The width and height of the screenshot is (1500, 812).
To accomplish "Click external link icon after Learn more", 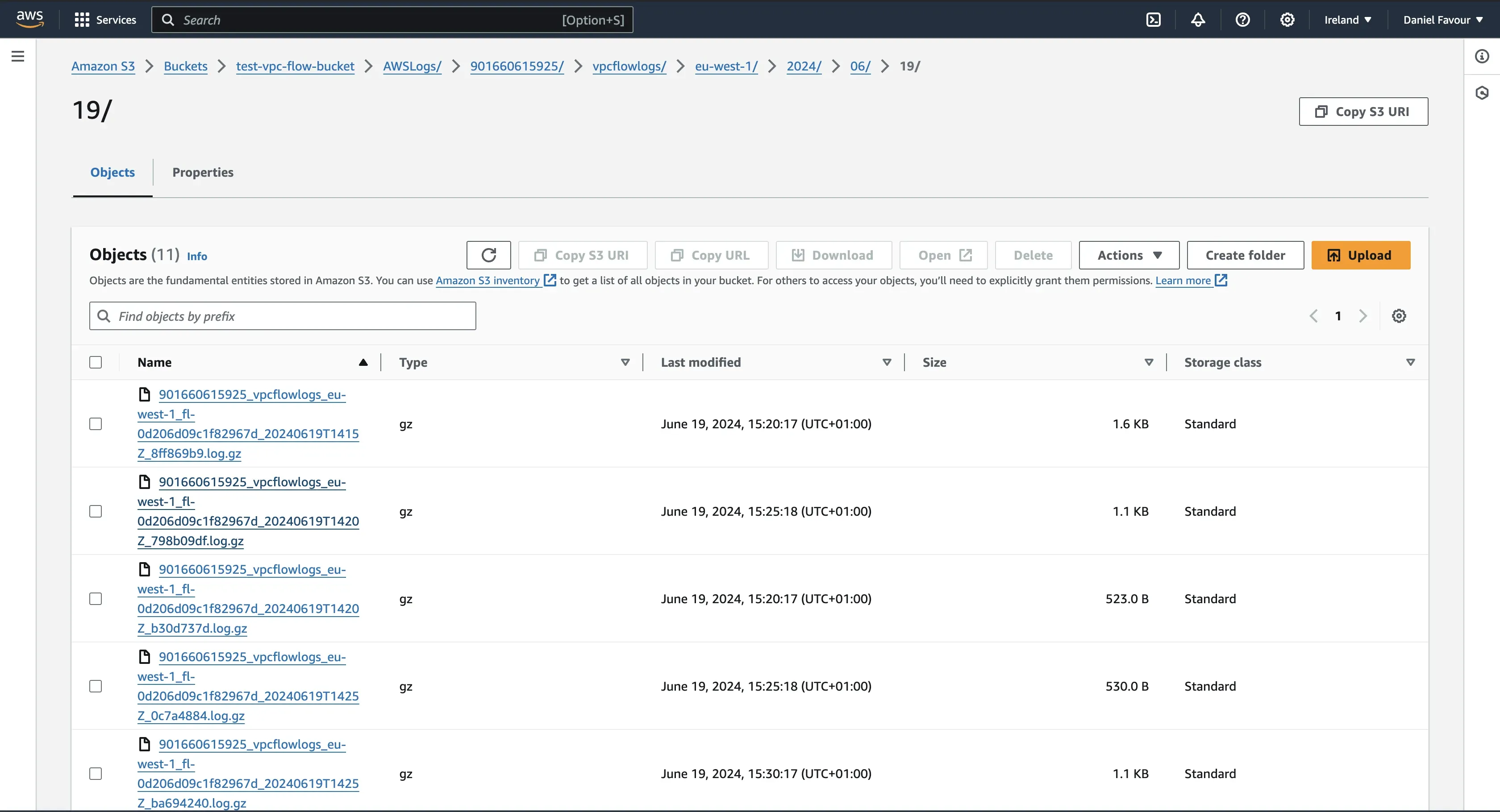I will tap(1221, 280).
